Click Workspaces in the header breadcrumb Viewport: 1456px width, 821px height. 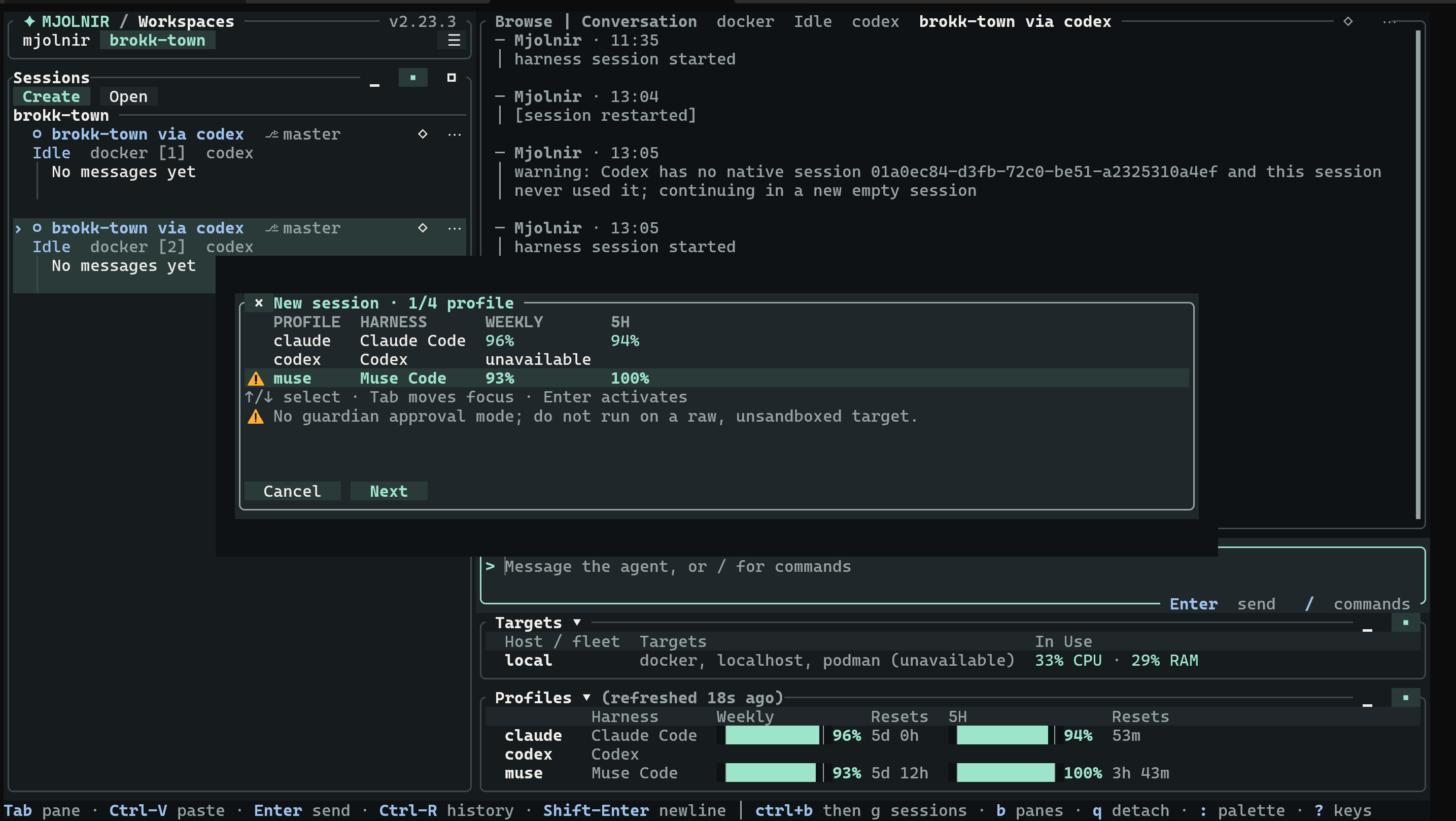pos(186,21)
